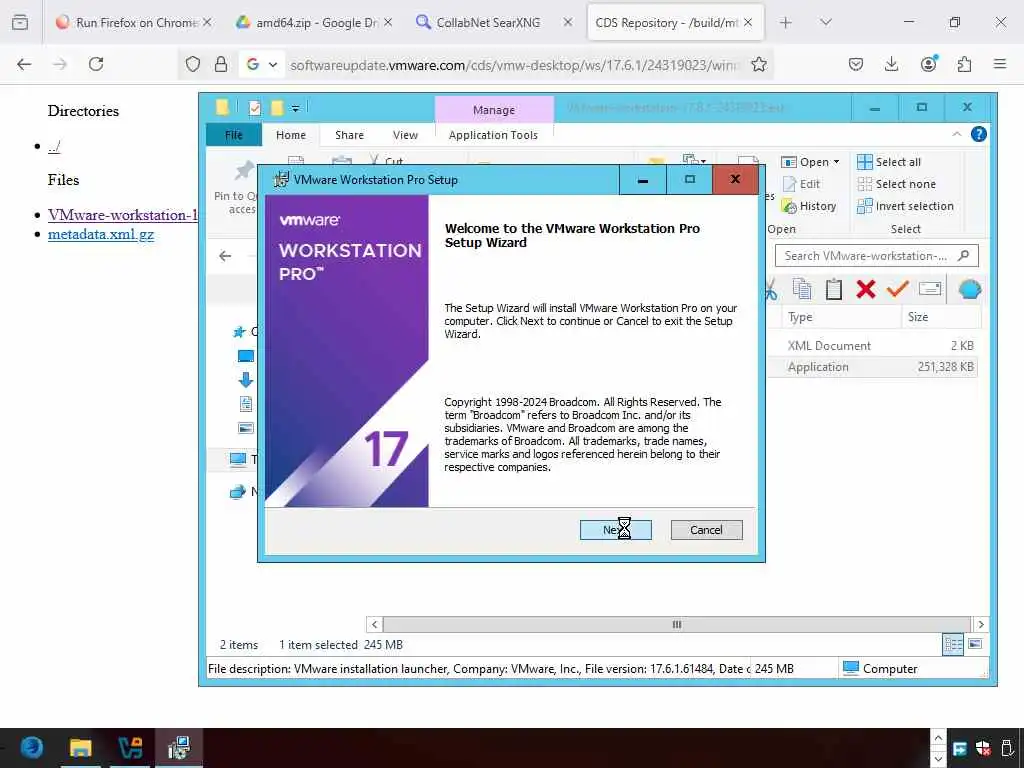Image resolution: width=1024 pixels, height=768 pixels.
Task: Open the File tab in Explorer
Action: 234,135
